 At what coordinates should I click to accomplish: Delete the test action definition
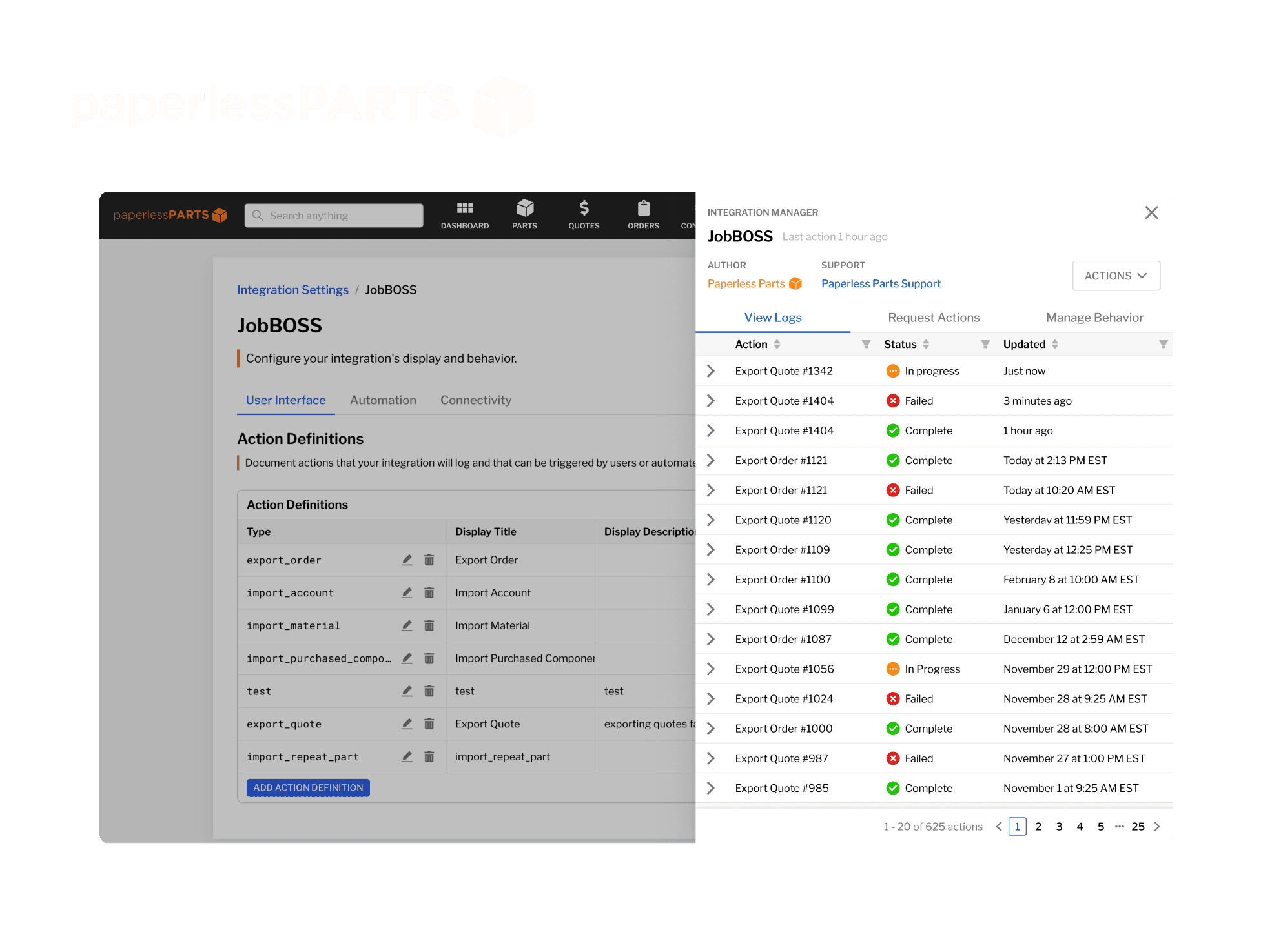429,691
